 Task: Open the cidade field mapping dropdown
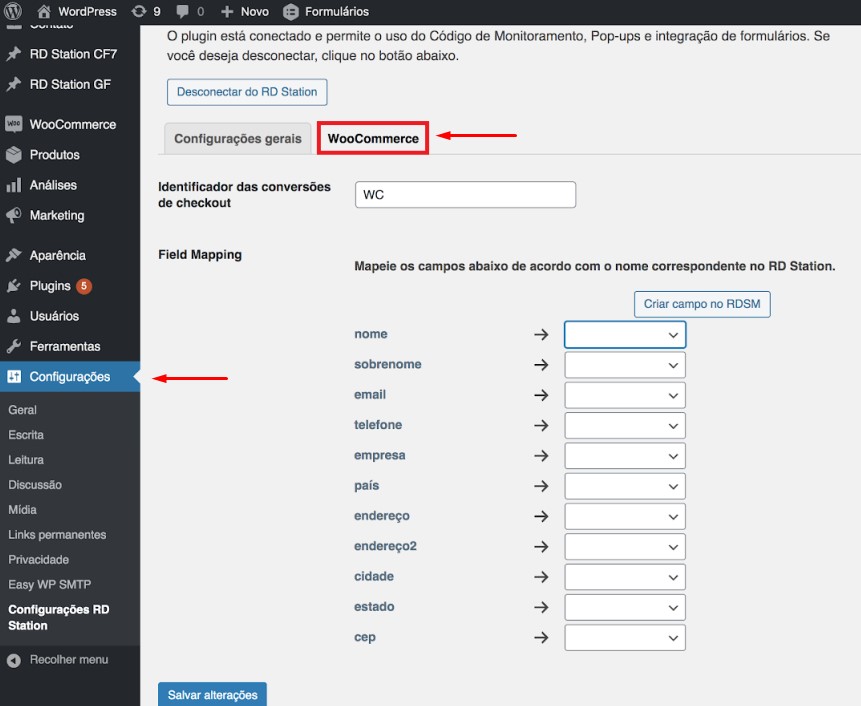coord(625,577)
